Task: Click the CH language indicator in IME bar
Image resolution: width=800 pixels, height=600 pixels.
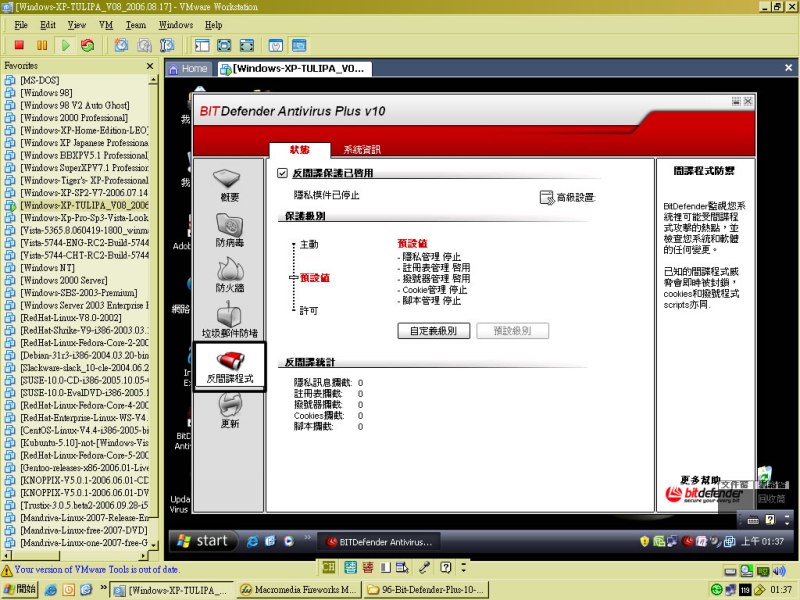Action: (x=328, y=567)
